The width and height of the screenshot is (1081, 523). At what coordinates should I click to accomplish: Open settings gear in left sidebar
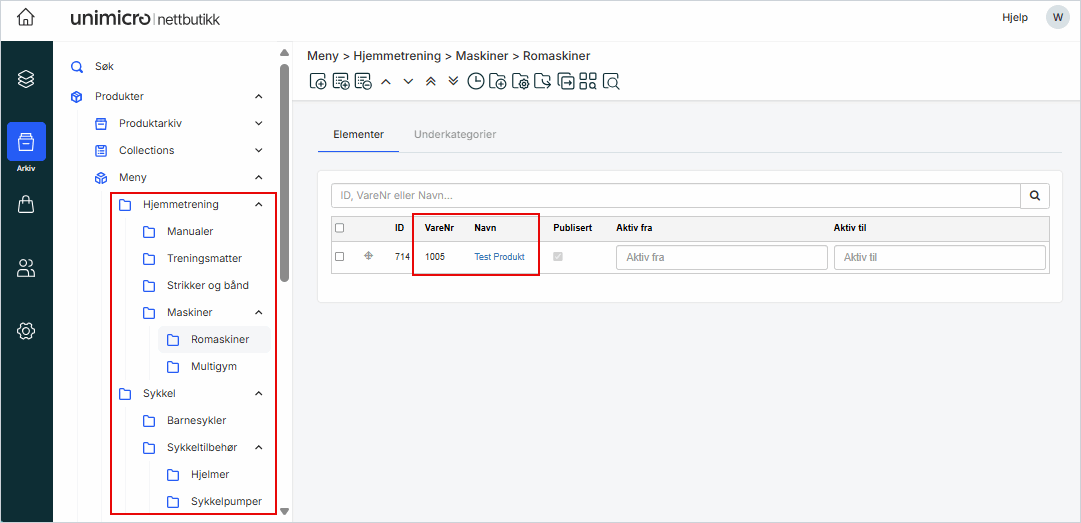[26, 331]
